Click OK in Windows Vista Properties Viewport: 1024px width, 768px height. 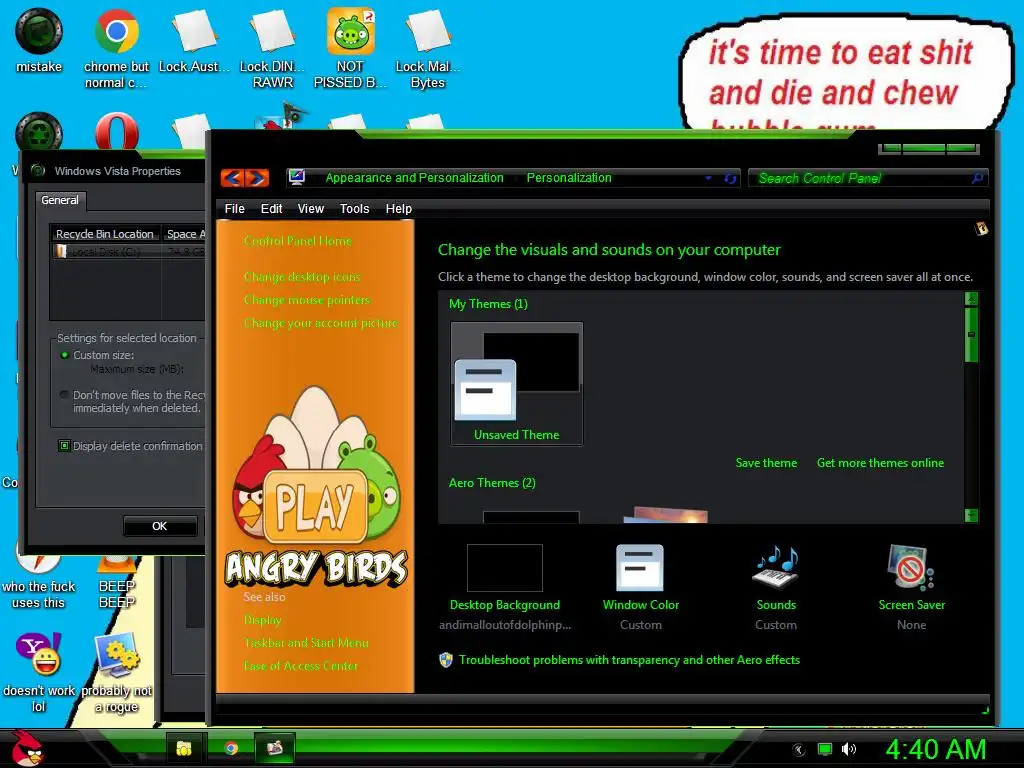click(x=160, y=526)
